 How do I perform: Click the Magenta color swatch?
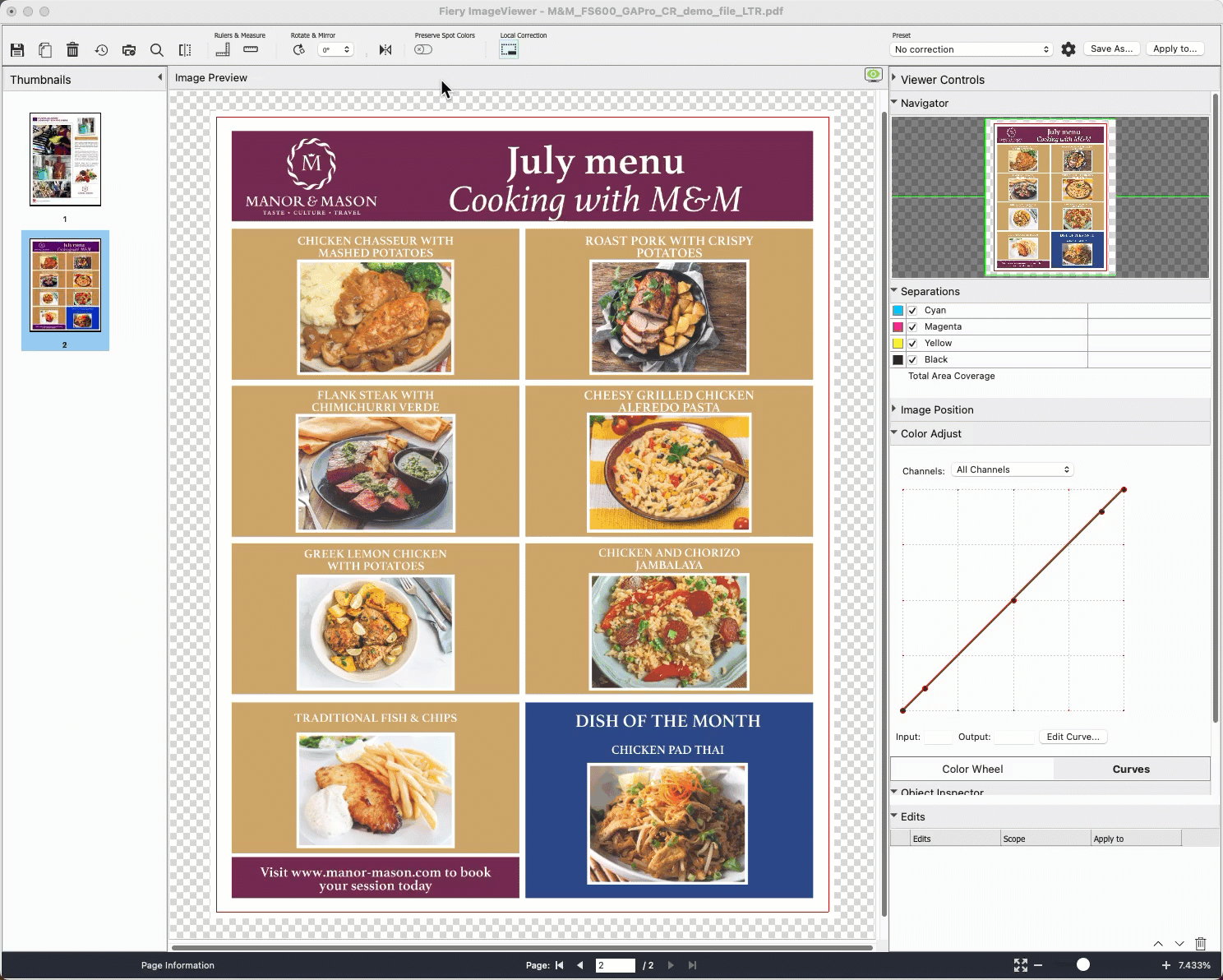898,327
